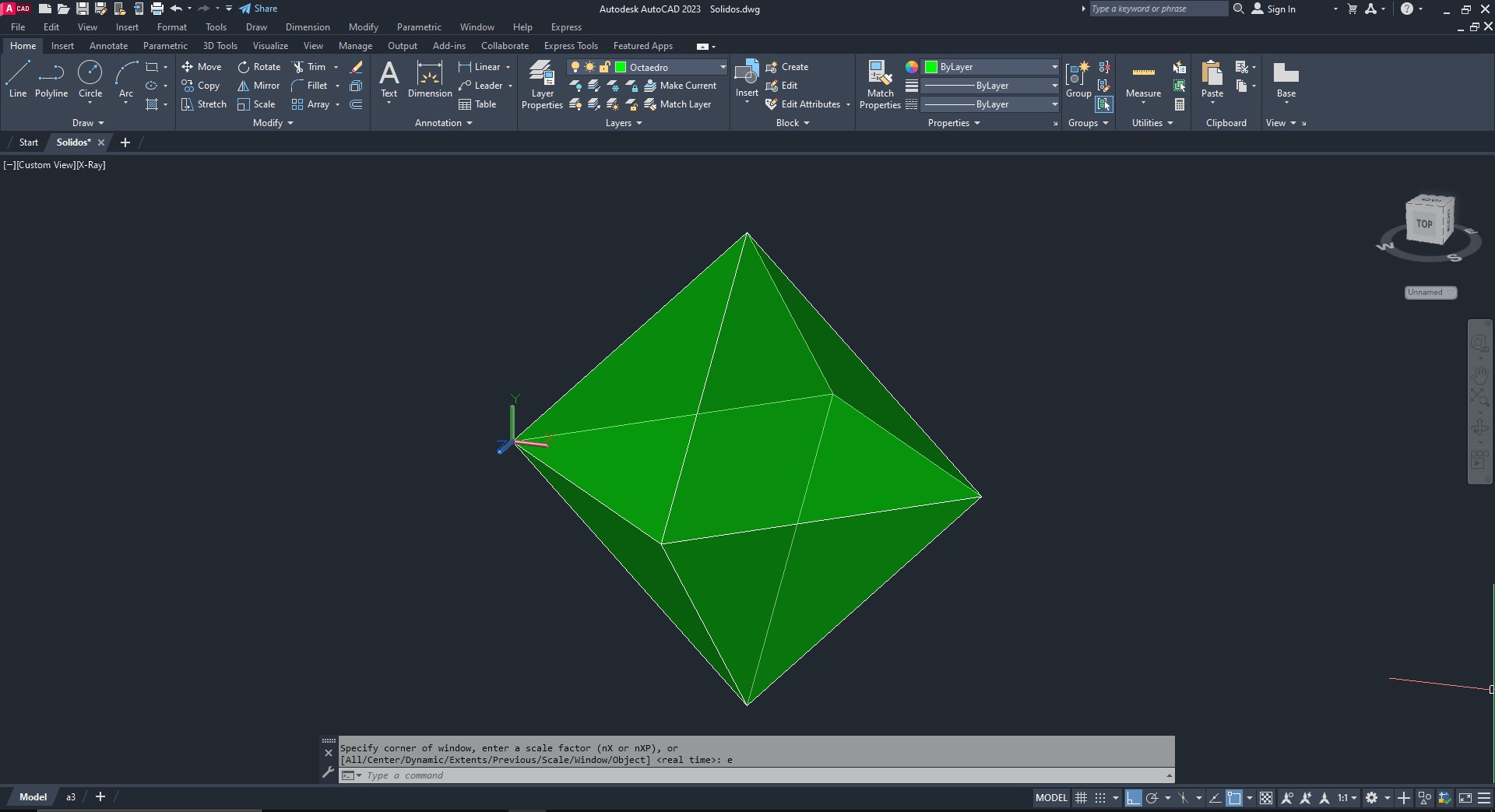Screen dimensions: 1495x812
Task: Switch to the Annotate ribbon tab
Action: (x=108, y=46)
